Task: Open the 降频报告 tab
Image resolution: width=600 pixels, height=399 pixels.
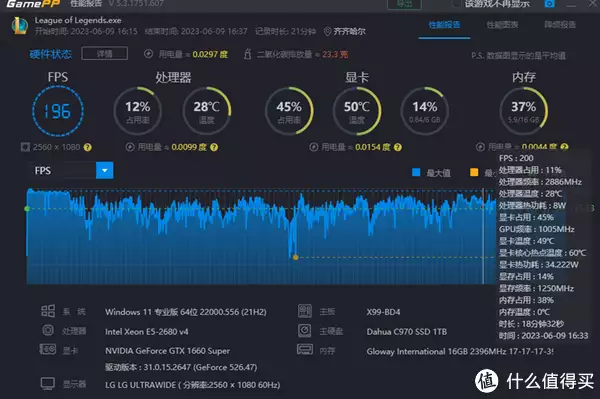Action: pyautogui.click(x=560, y=25)
